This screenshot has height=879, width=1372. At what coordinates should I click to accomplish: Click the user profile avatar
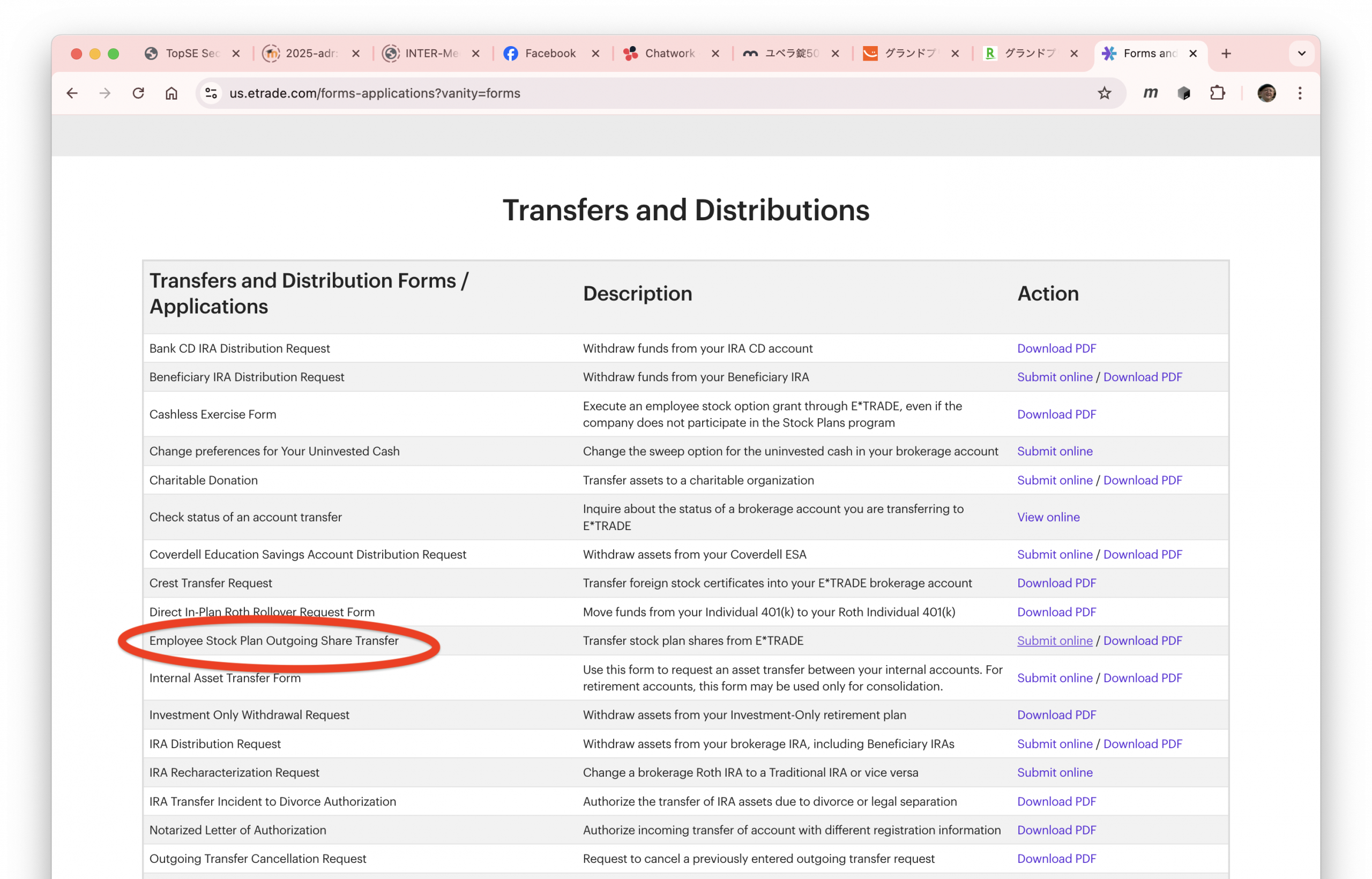[1266, 93]
